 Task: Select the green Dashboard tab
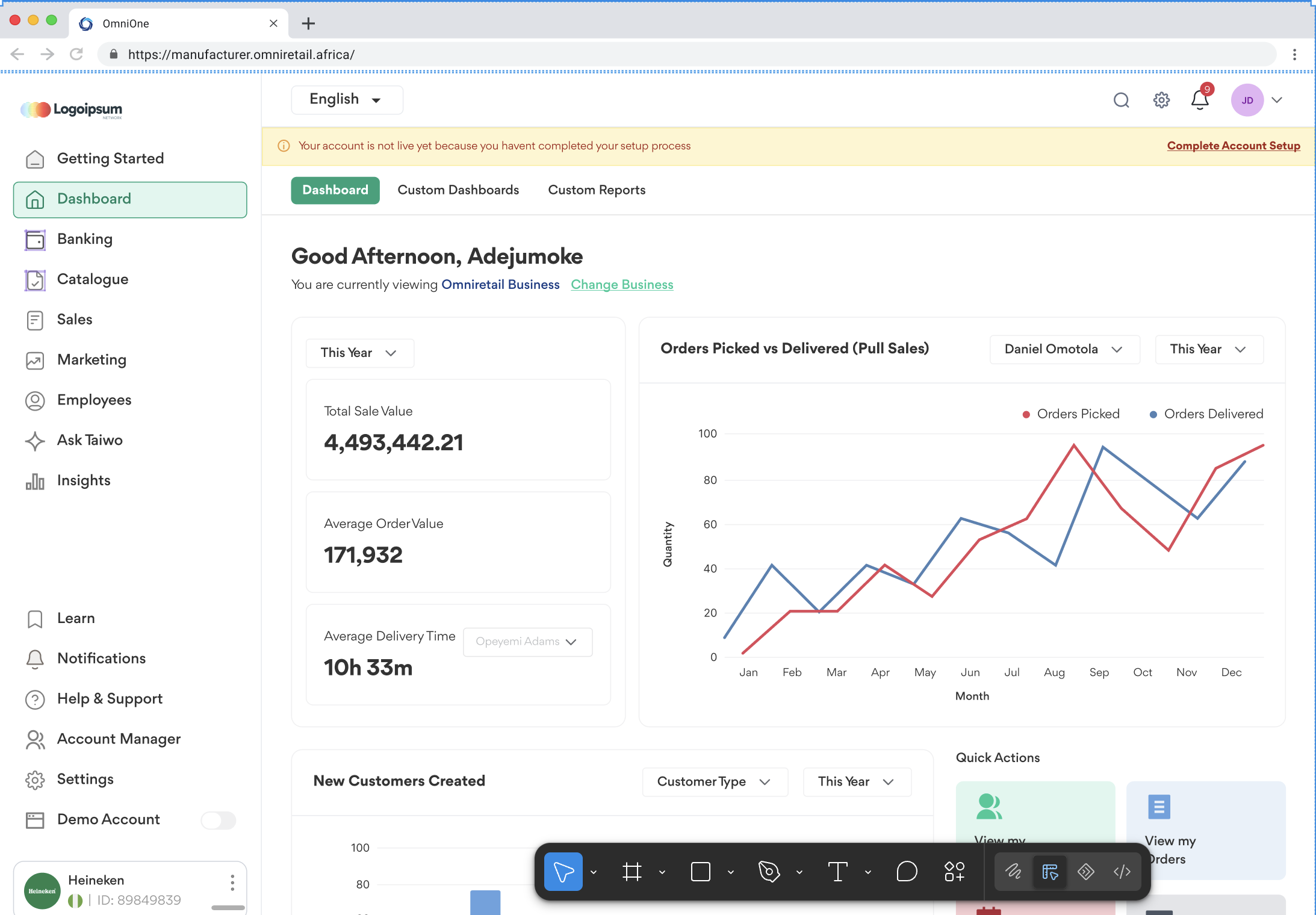click(335, 190)
